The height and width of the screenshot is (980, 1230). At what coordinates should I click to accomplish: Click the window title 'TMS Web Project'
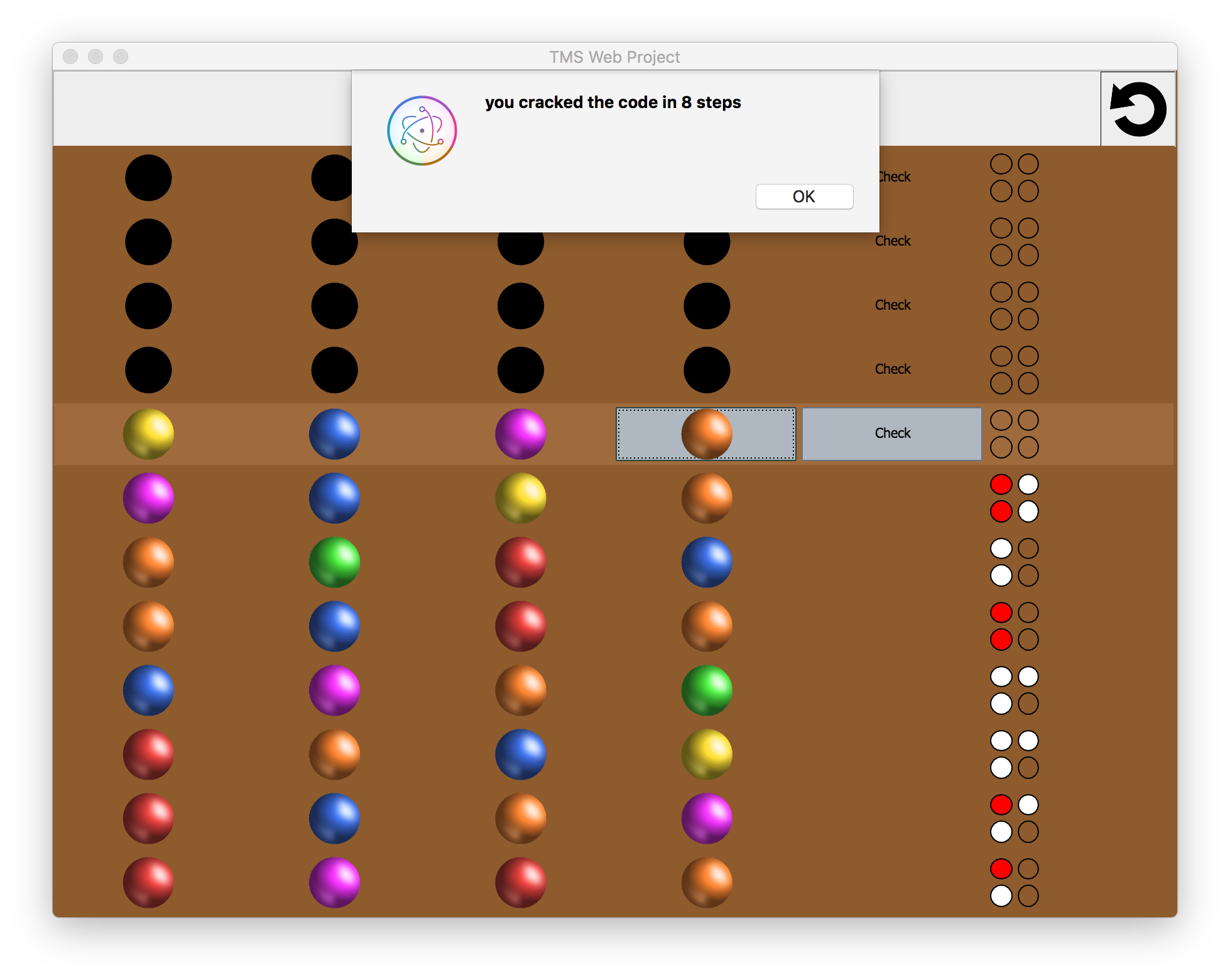click(x=614, y=57)
